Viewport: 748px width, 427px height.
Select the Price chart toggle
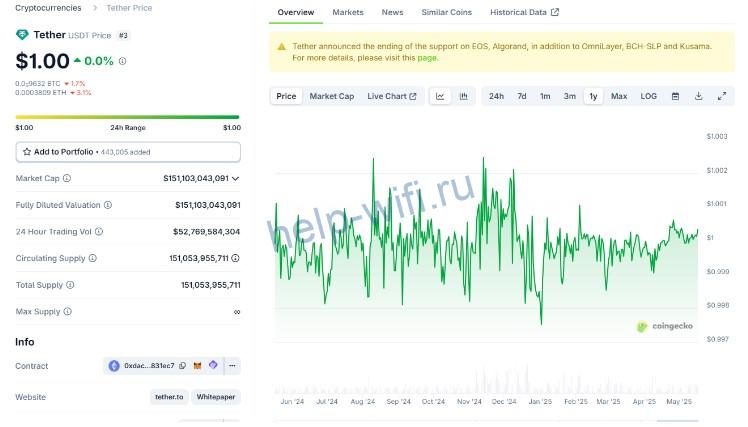tap(286, 96)
